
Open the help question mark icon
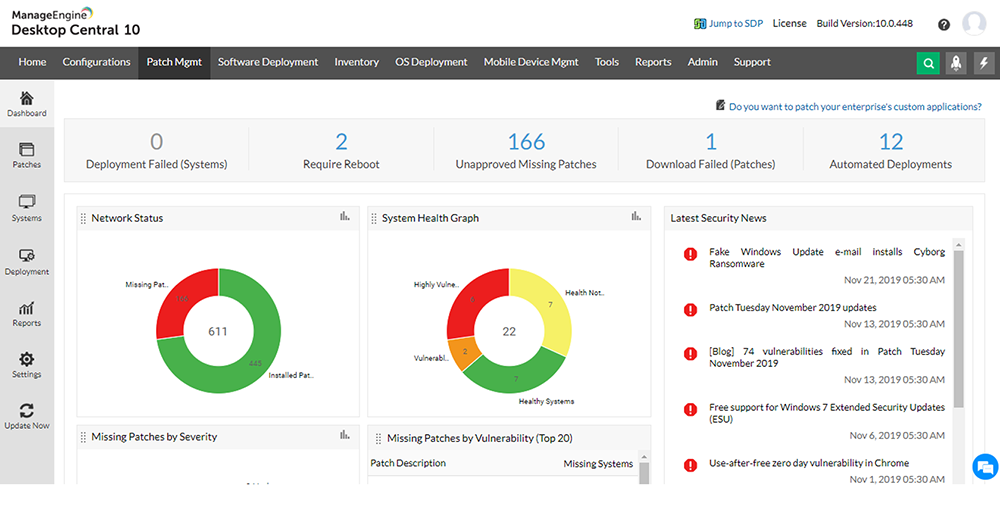click(x=944, y=25)
